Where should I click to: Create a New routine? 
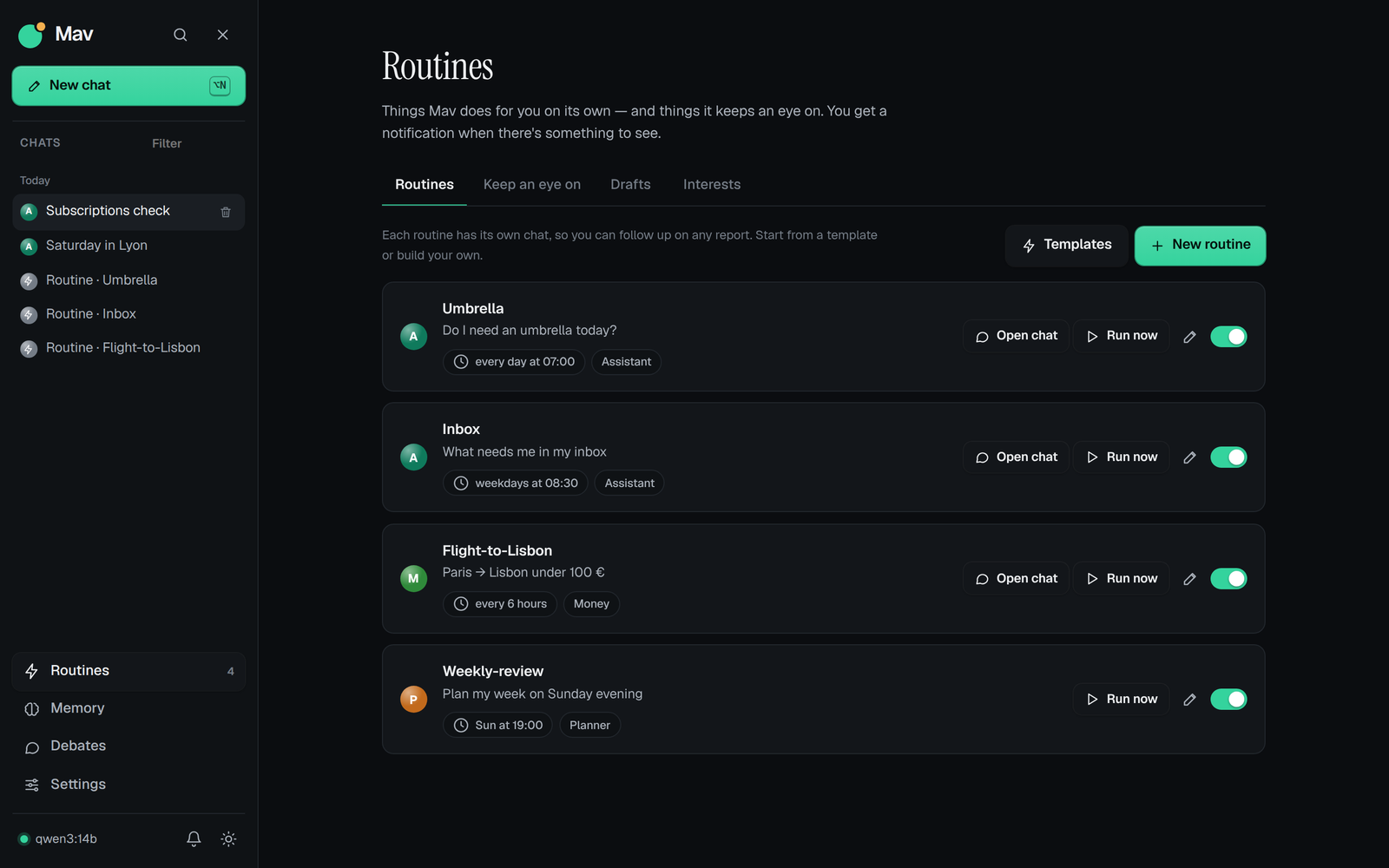point(1200,246)
